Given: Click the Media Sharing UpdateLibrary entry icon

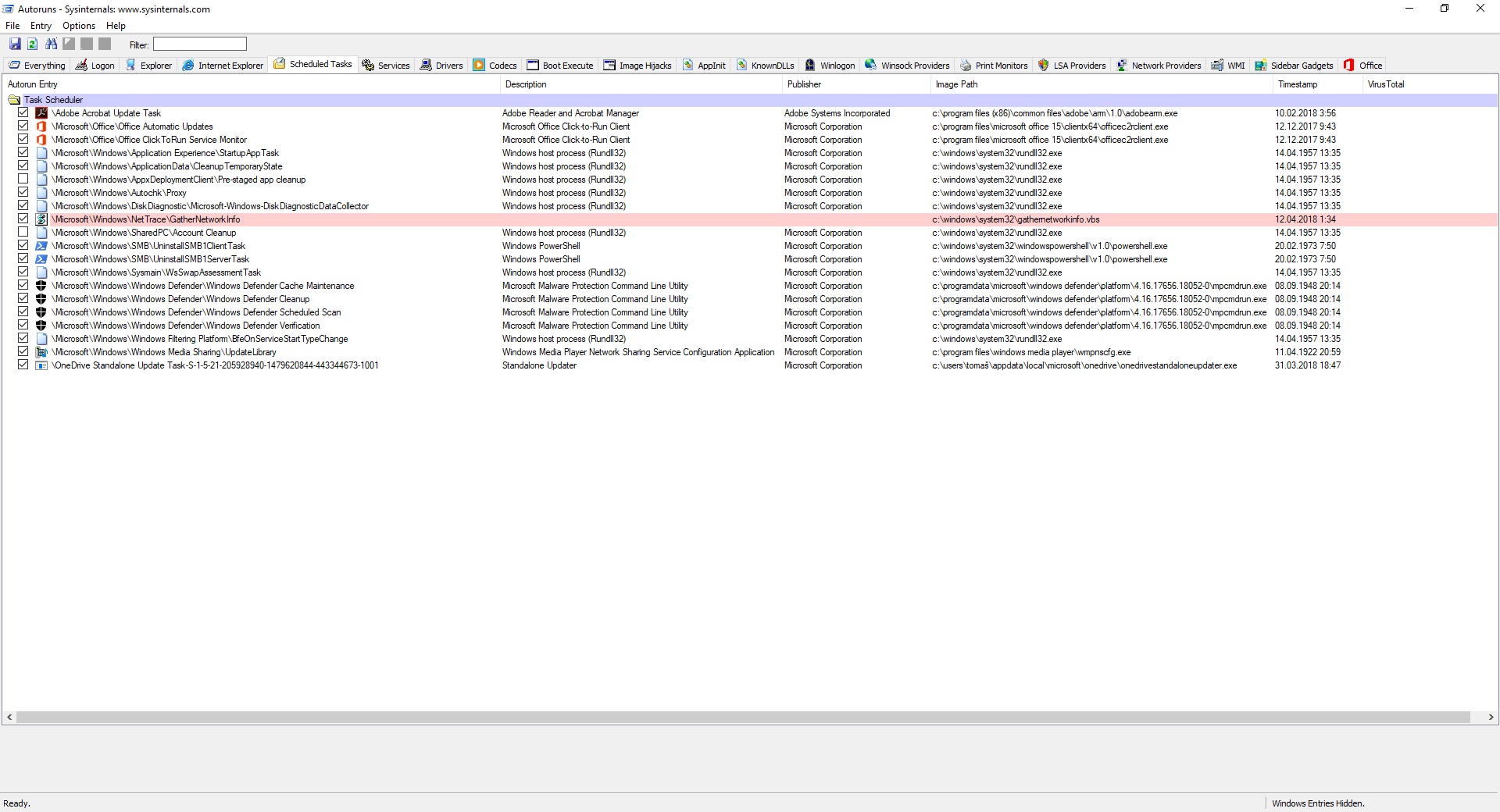Looking at the screenshot, I should click(x=41, y=352).
